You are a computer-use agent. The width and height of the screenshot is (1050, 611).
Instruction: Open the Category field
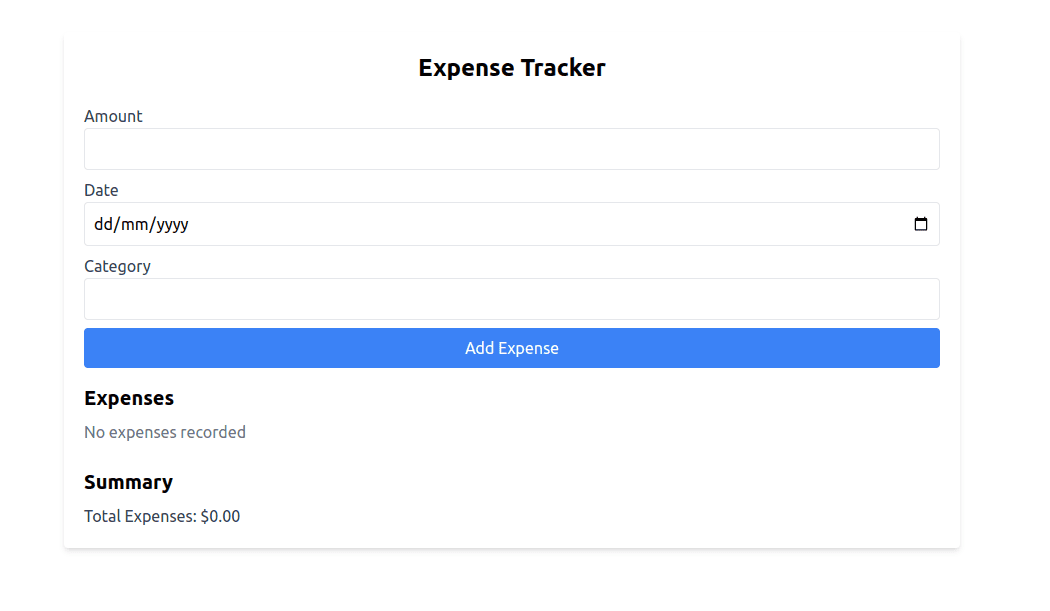[512, 299]
